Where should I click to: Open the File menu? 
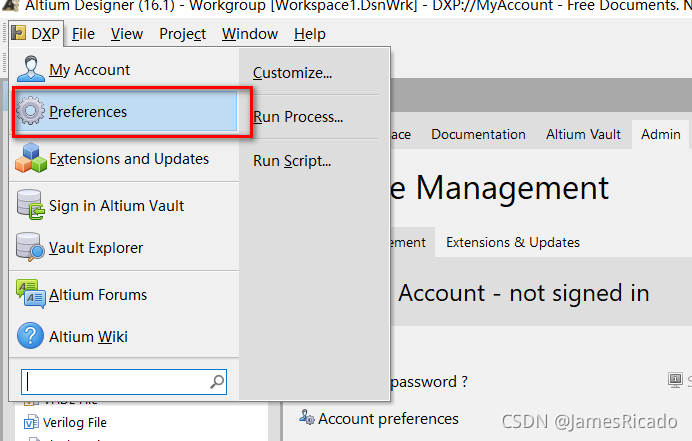(x=83, y=34)
